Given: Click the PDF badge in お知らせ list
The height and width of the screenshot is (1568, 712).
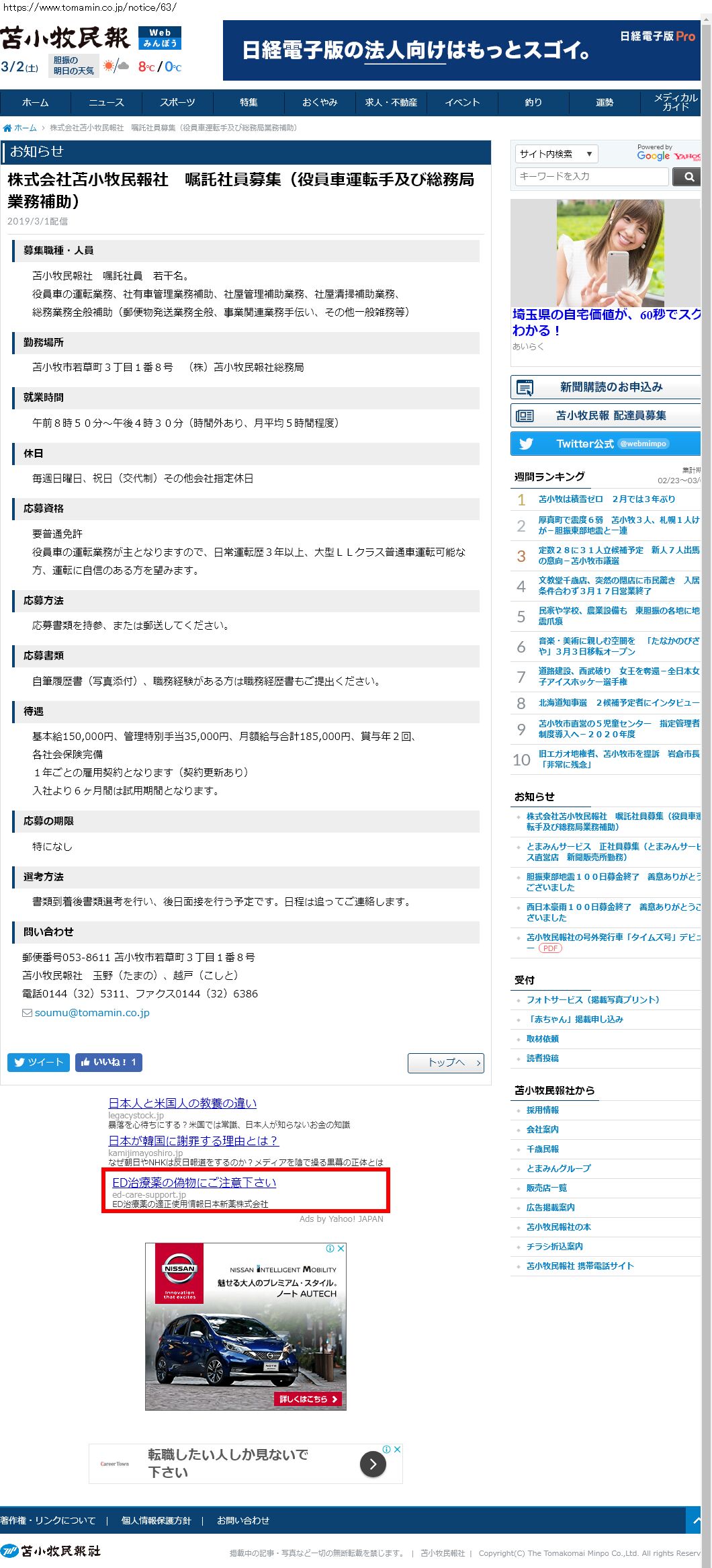Looking at the screenshot, I should (x=550, y=948).
